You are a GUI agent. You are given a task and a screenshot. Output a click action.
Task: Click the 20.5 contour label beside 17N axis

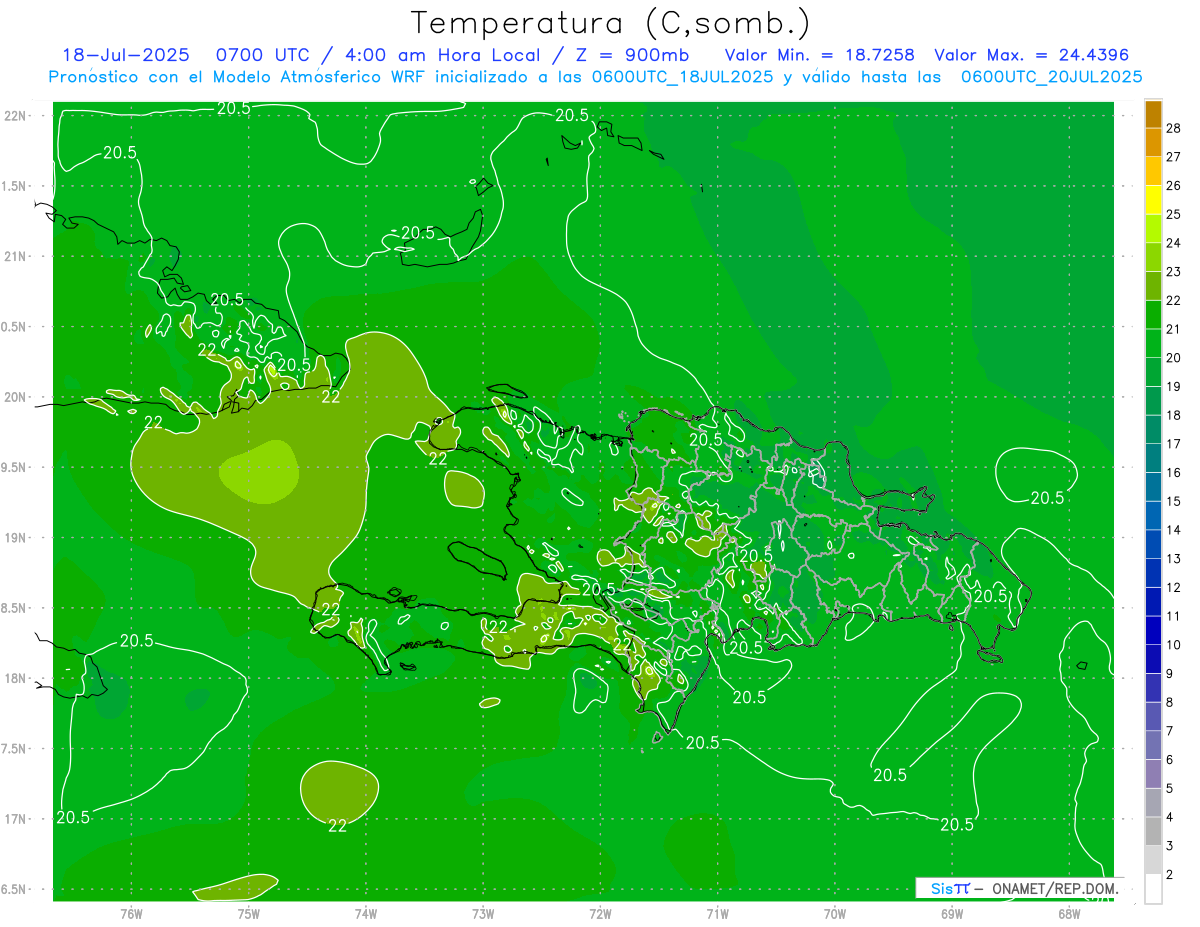73,817
